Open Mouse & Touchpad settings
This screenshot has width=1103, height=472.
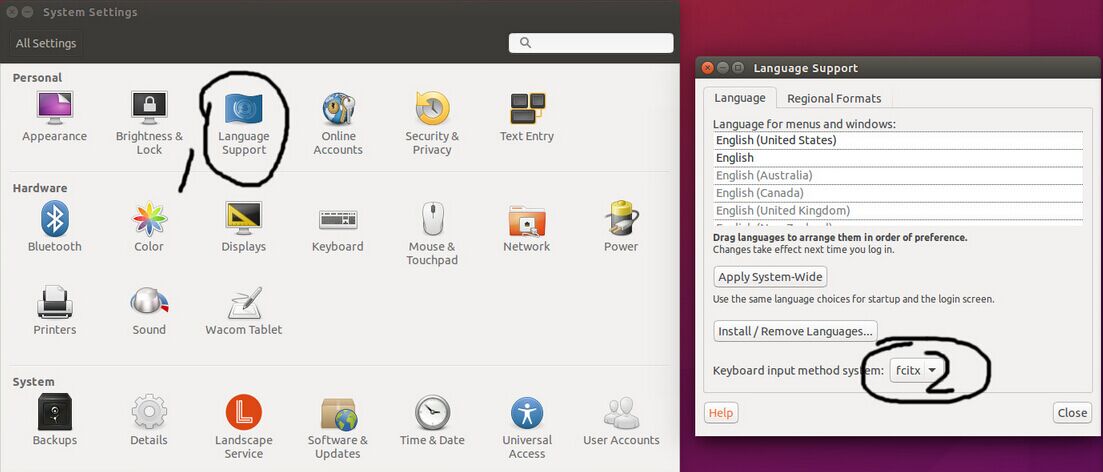(x=432, y=234)
